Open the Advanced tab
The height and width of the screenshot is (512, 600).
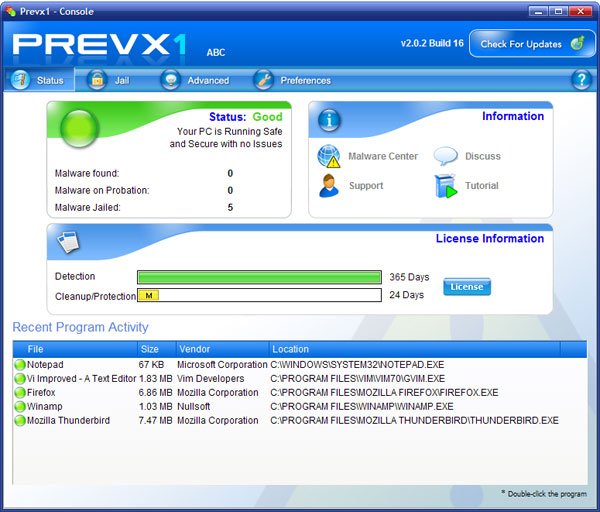[x=195, y=80]
